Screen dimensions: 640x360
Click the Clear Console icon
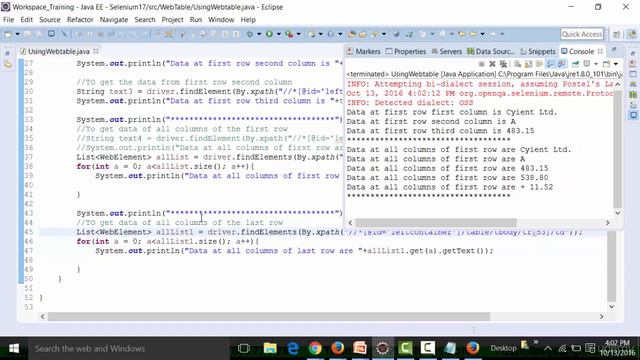click(517, 64)
